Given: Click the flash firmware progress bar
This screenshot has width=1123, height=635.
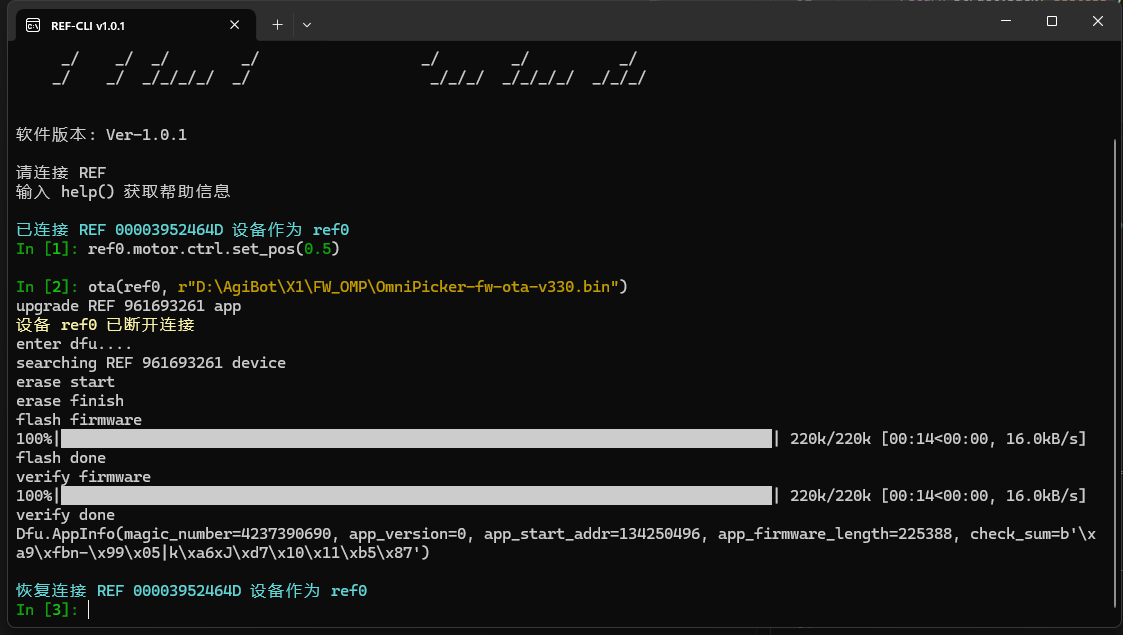Looking at the screenshot, I should [x=417, y=439].
